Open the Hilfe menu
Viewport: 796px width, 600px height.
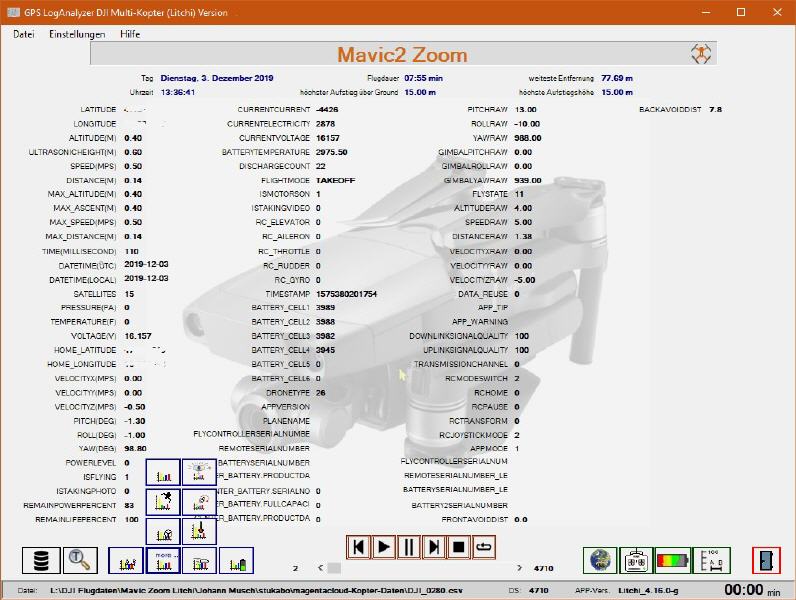130,34
